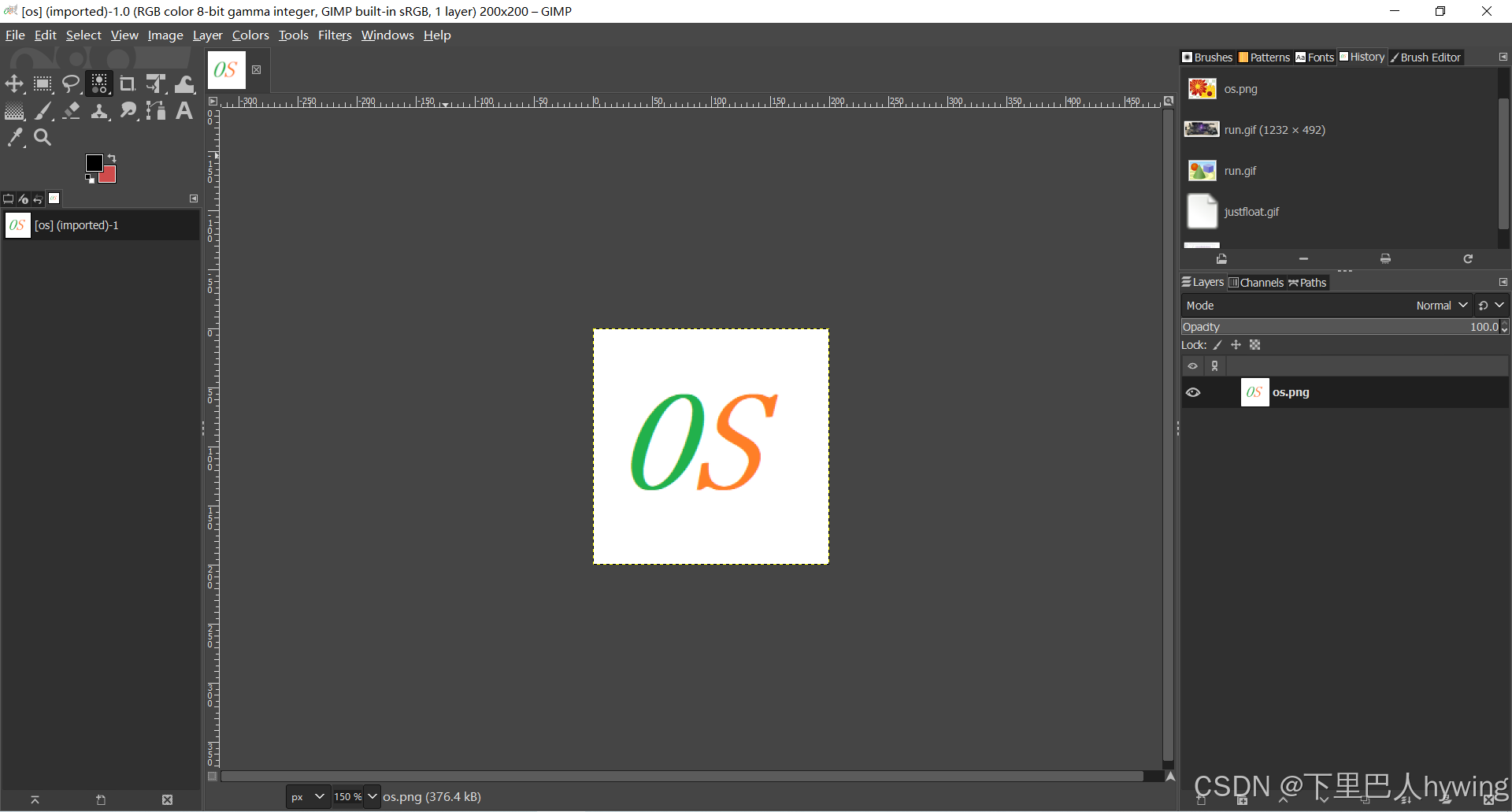The width and height of the screenshot is (1512, 812).
Task: Switch to the Brush Editor tab
Action: [1425, 57]
